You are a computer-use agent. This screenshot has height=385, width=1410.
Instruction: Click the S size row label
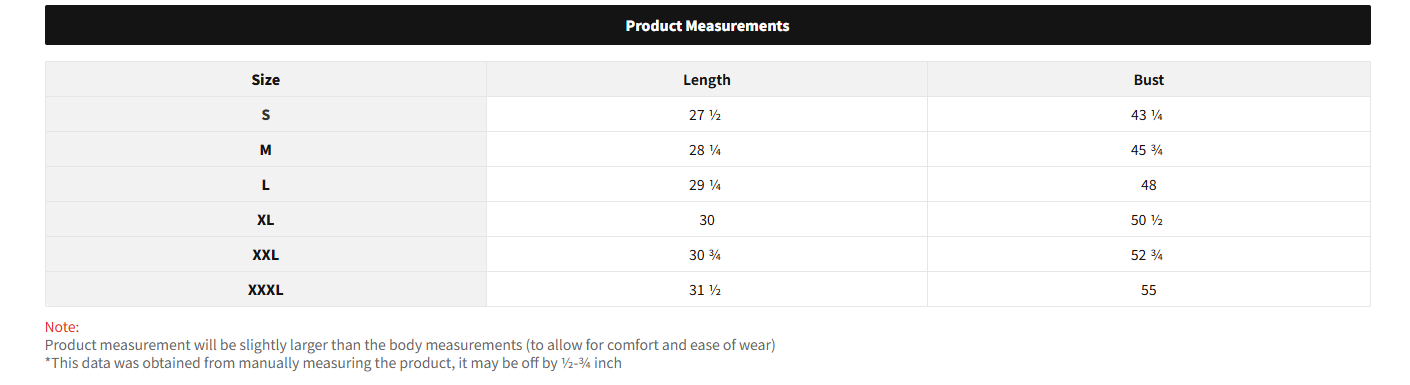pos(266,115)
